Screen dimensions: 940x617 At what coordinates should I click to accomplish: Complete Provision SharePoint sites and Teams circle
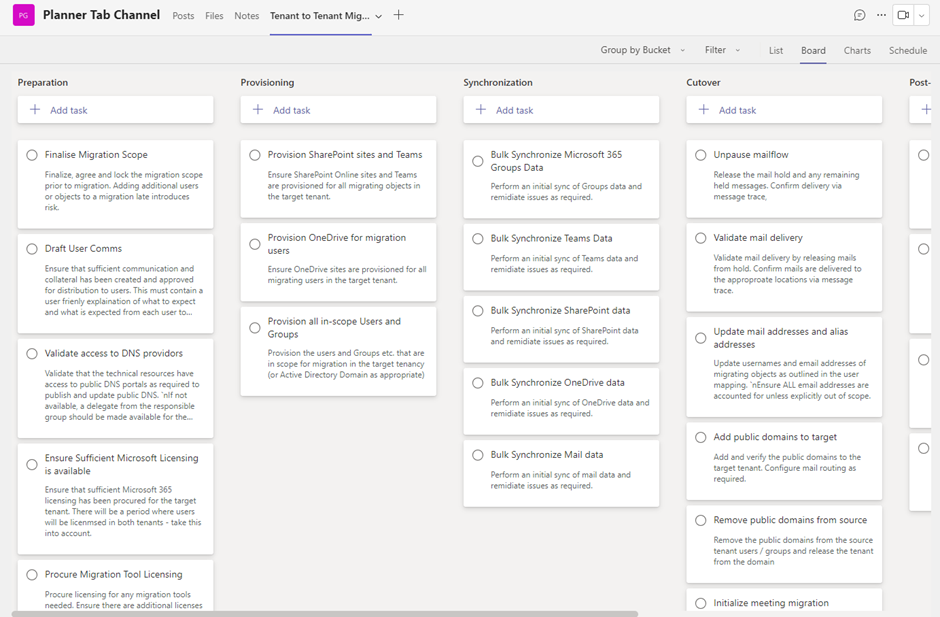point(255,155)
